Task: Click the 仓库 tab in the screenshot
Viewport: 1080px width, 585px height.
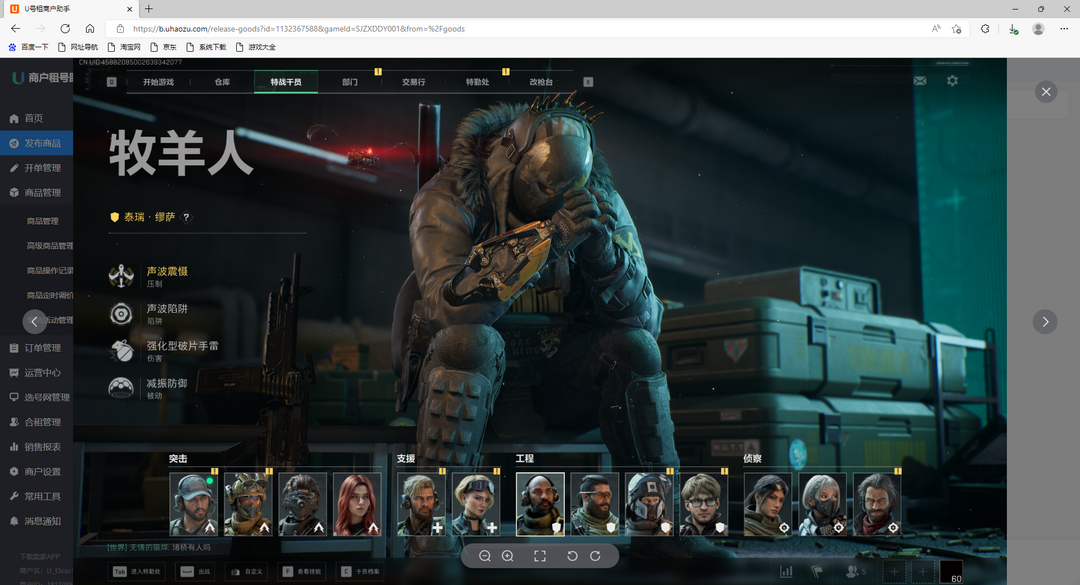Action: click(x=222, y=82)
